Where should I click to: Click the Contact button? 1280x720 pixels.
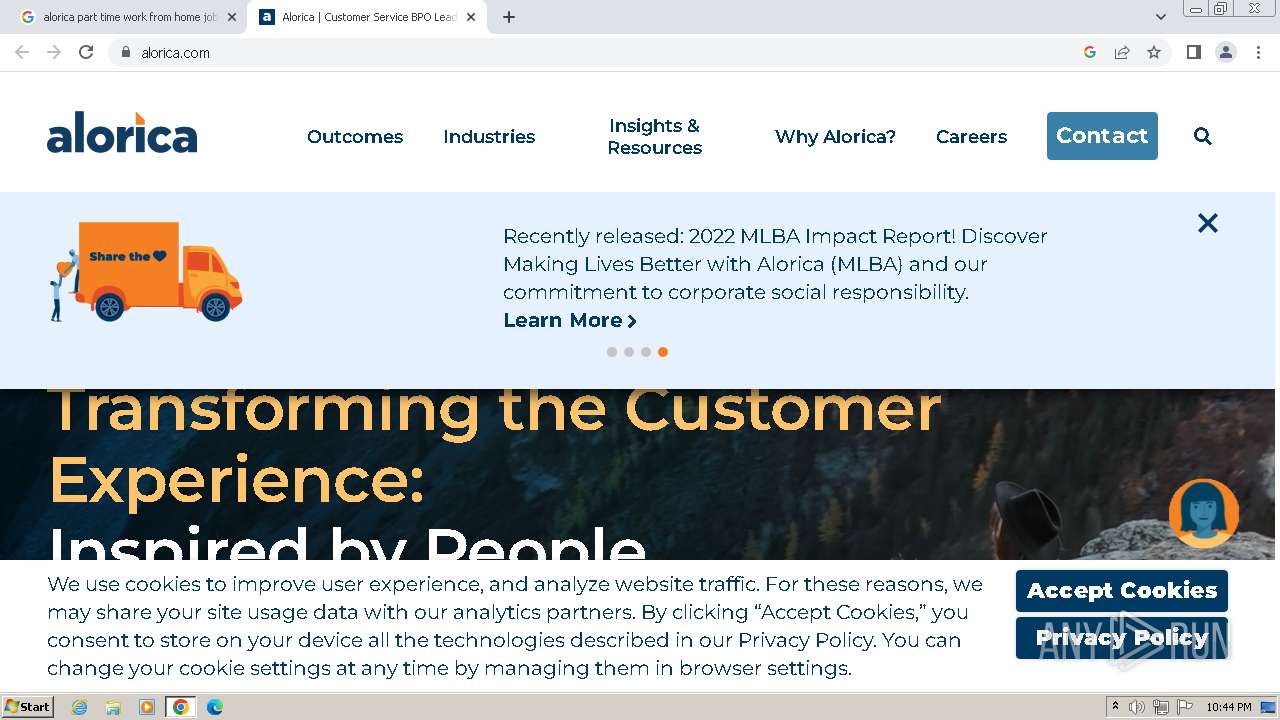tap(1102, 136)
